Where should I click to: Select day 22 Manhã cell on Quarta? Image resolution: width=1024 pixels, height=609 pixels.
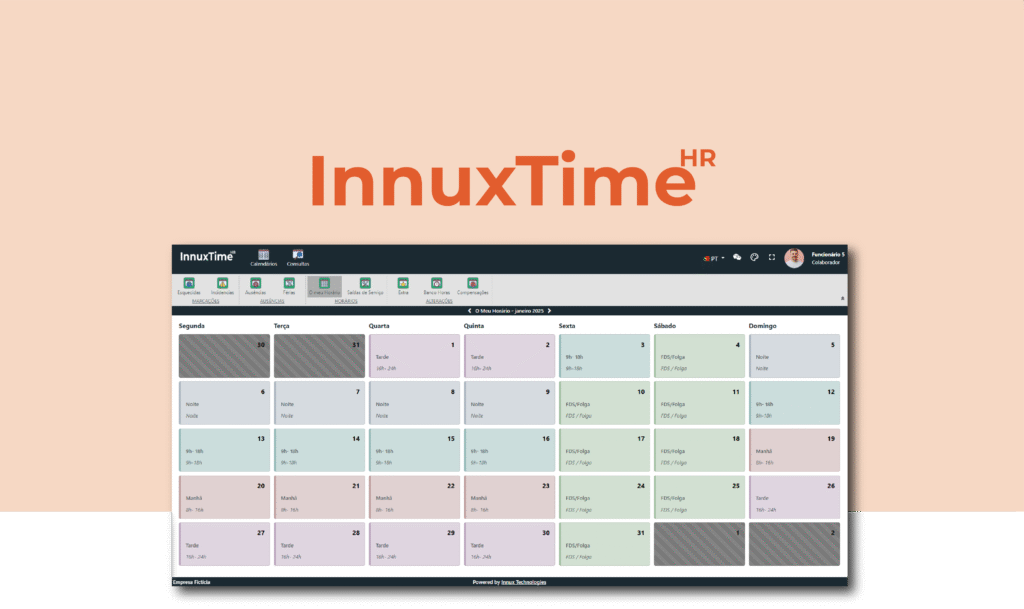coord(414,497)
